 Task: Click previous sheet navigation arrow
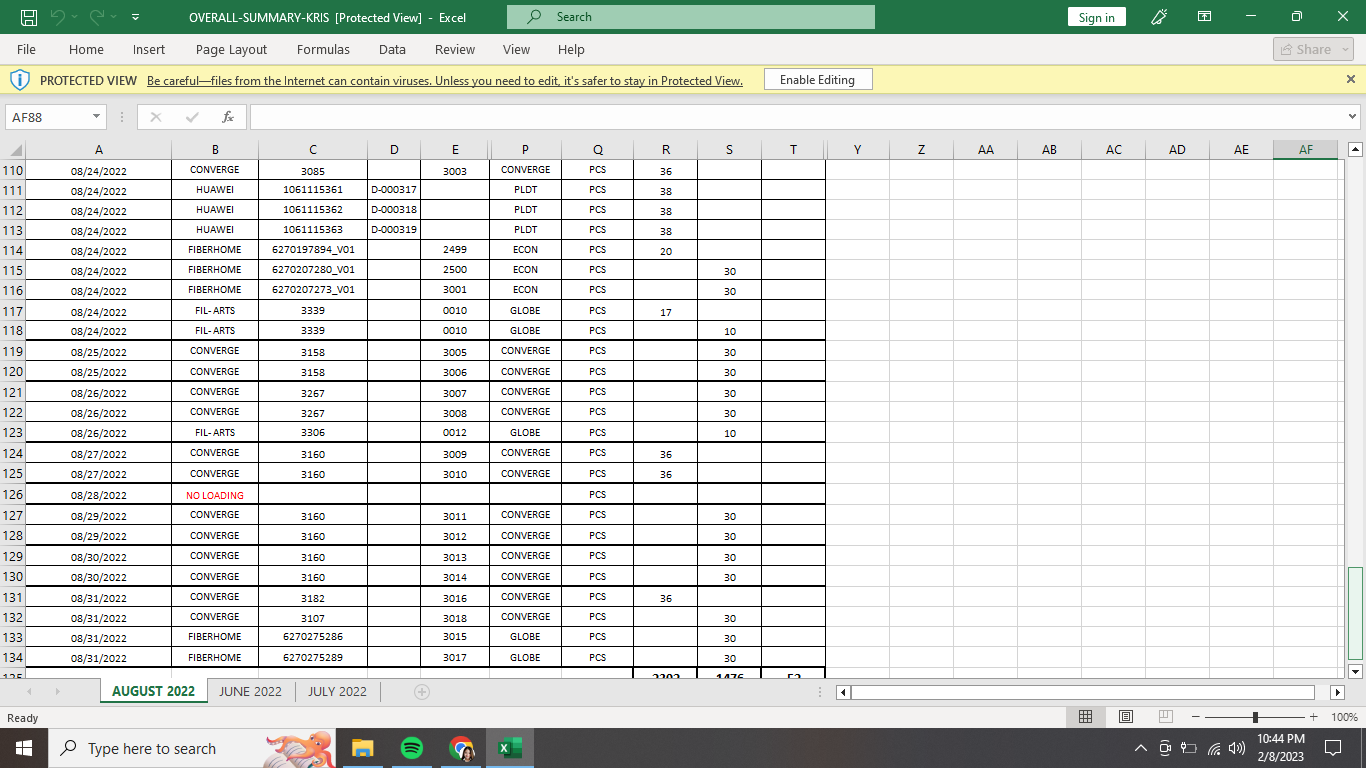tap(29, 692)
